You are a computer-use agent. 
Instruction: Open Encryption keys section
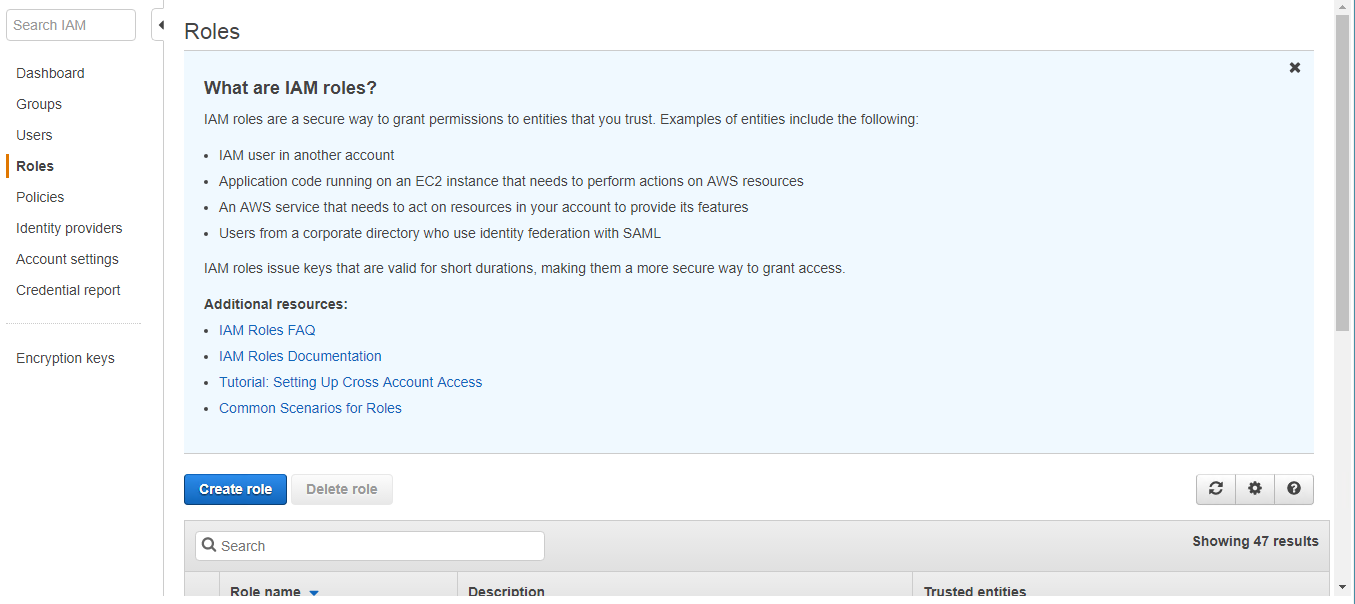point(65,358)
